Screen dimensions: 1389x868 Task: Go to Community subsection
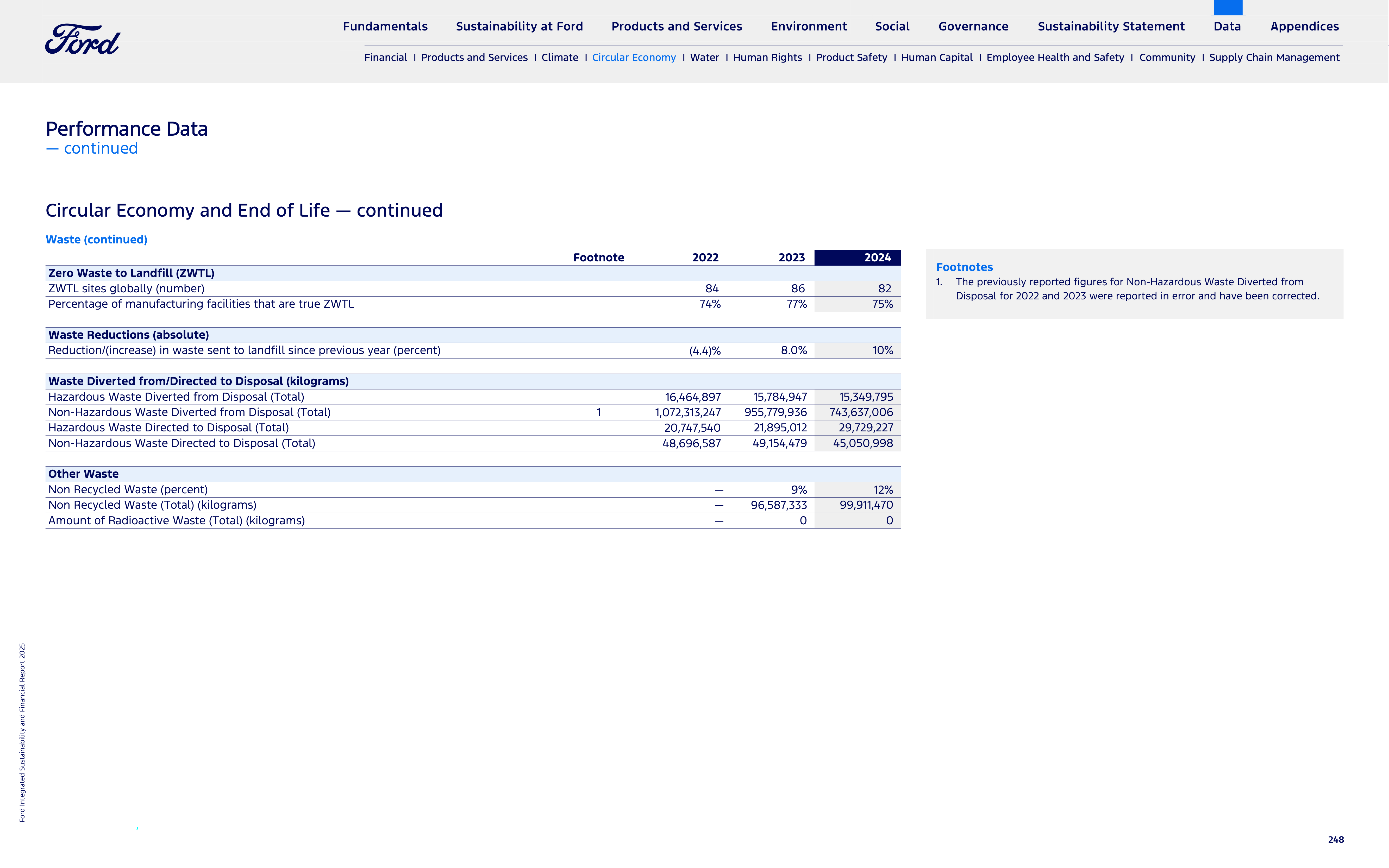(x=1167, y=58)
